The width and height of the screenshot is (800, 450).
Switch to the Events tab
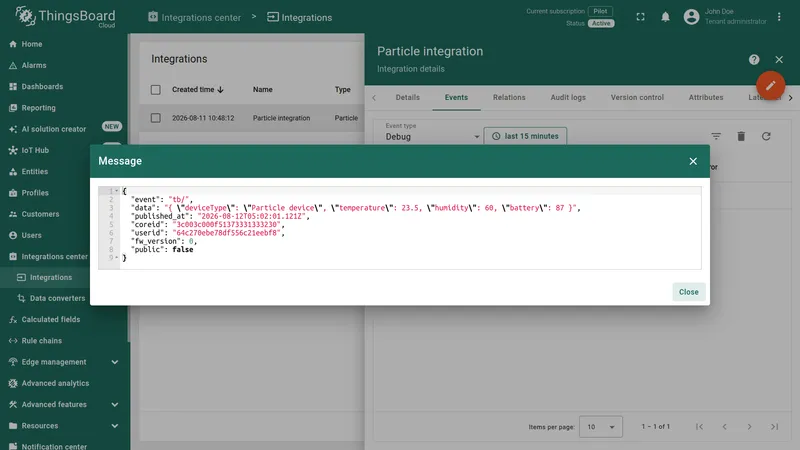tap(456, 97)
